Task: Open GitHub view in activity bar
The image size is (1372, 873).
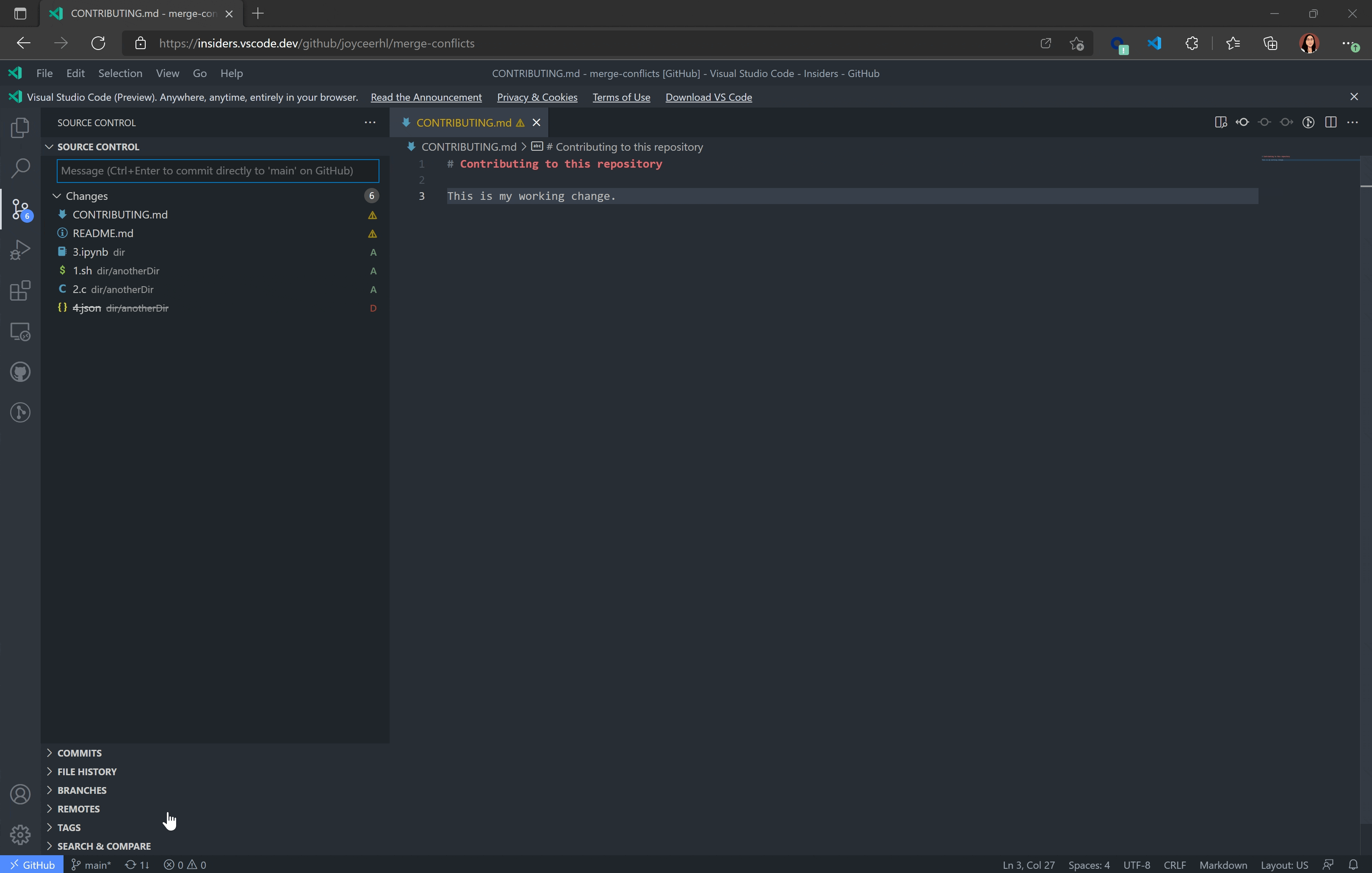Action: (20, 372)
